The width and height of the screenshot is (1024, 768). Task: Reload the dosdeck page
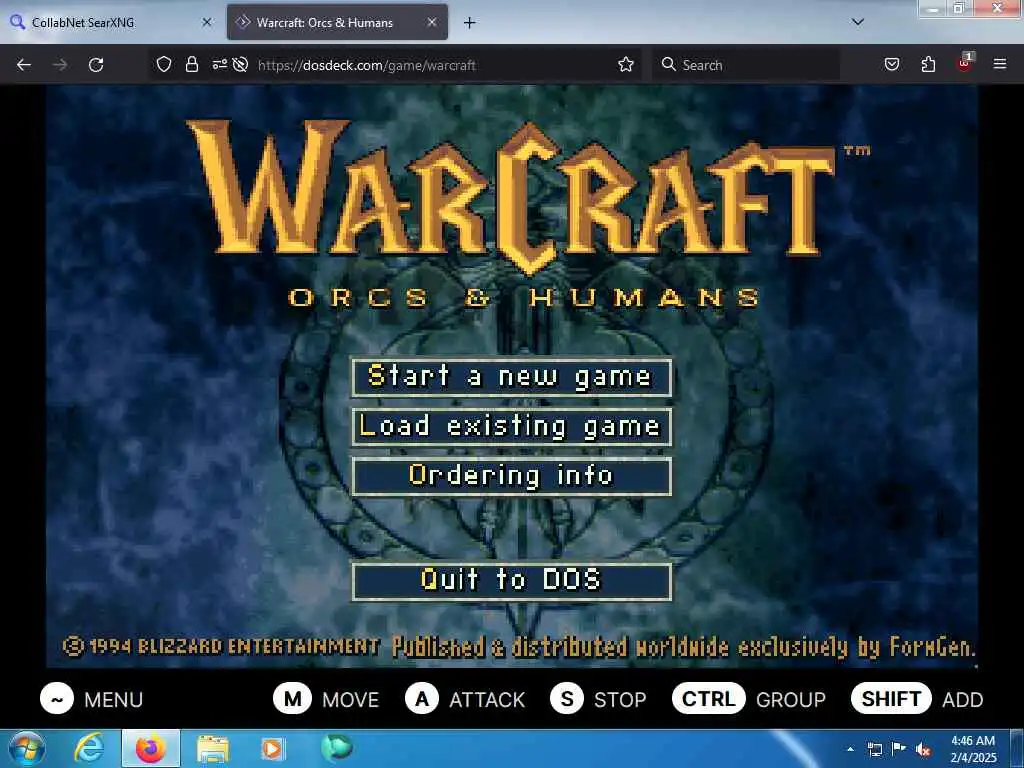point(96,65)
